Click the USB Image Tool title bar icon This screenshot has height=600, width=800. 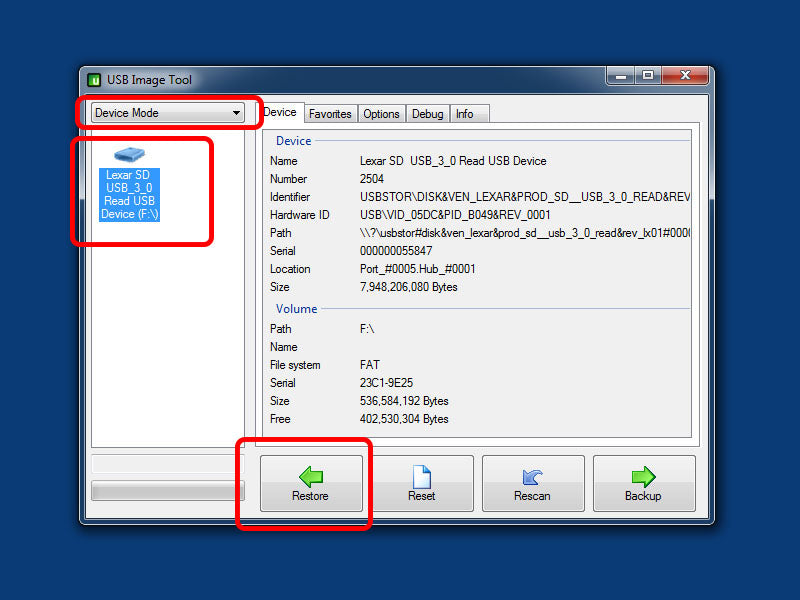(x=94, y=80)
